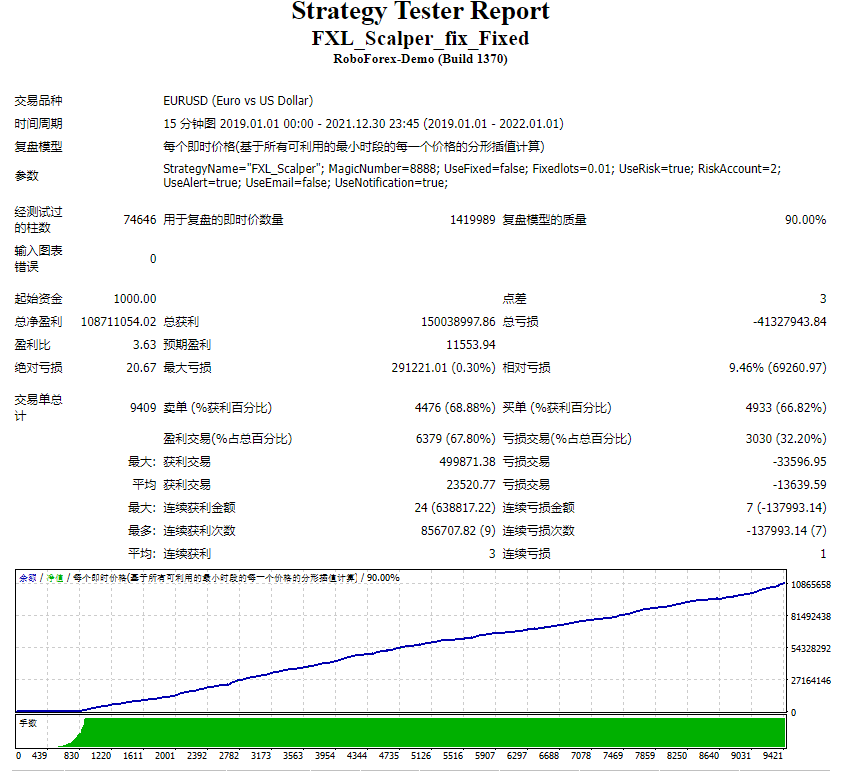Click the 总净盈利 label

(x=38, y=322)
